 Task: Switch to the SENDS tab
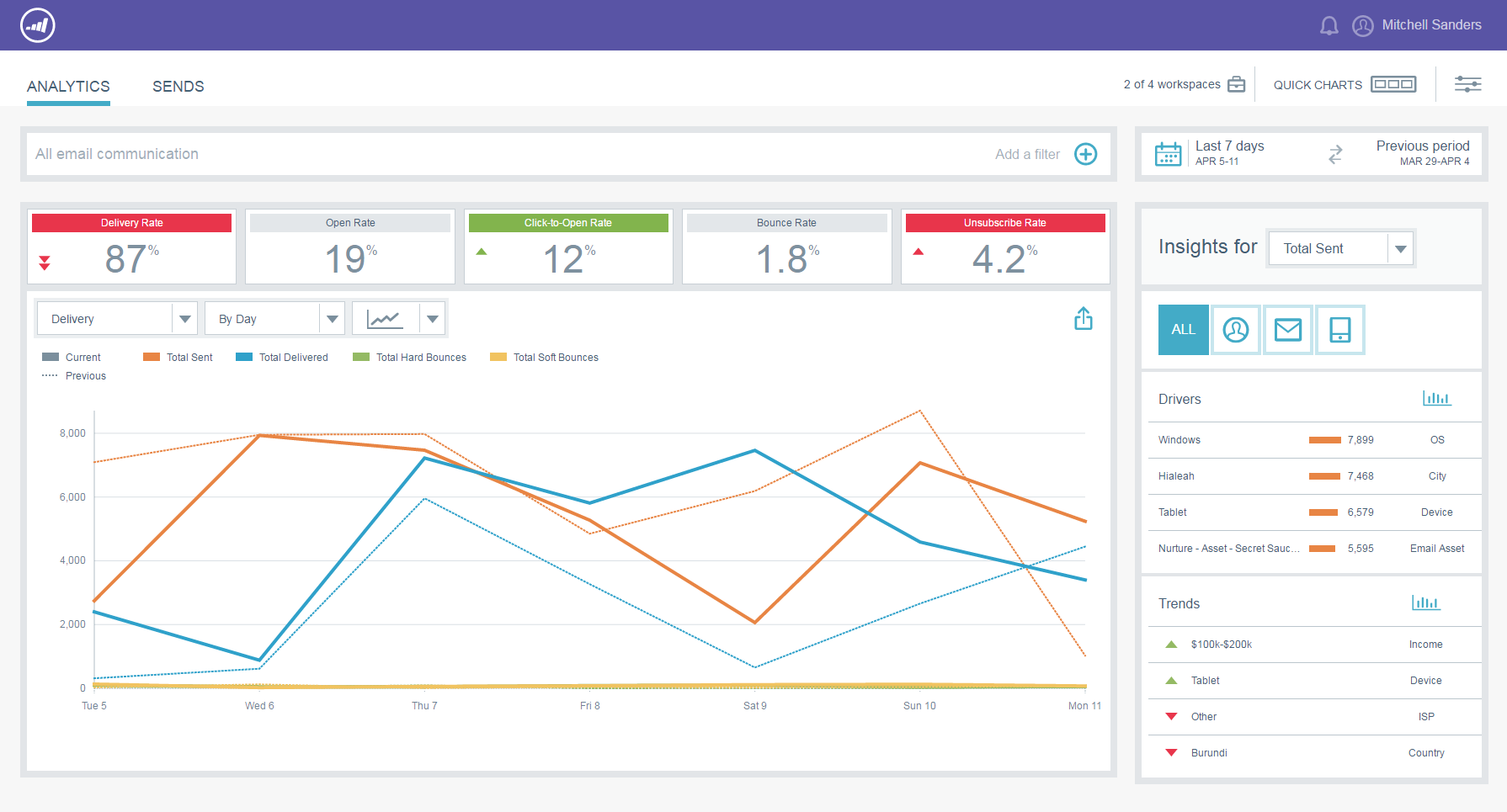pyautogui.click(x=178, y=86)
